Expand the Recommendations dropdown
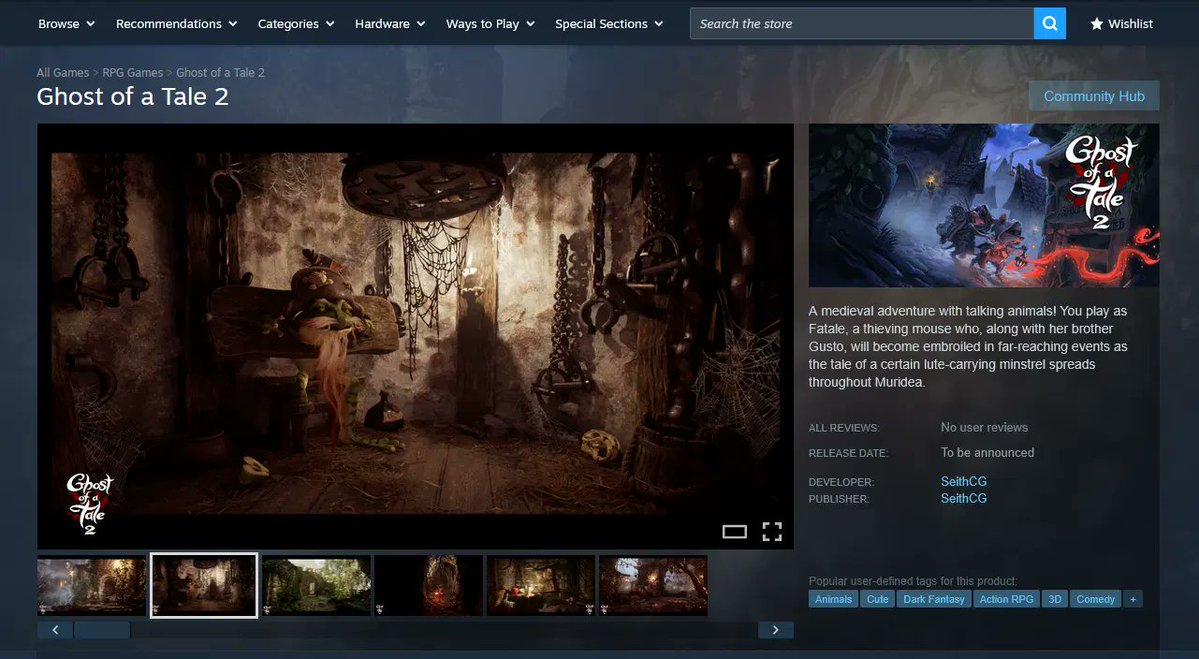The width and height of the screenshot is (1199, 659). 177,24
